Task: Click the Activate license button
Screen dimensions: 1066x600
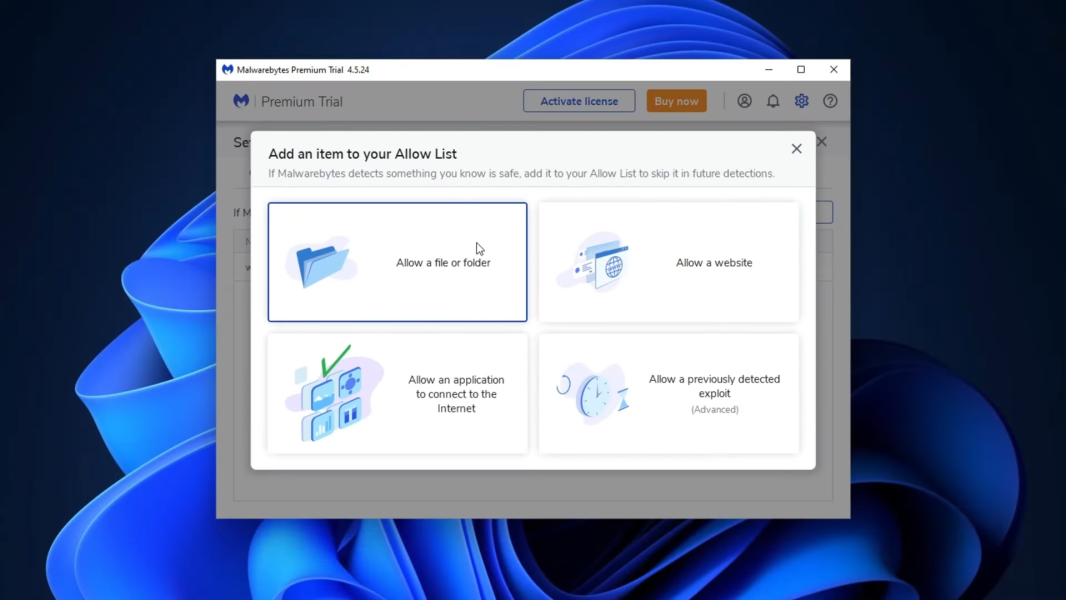Action: [579, 101]
